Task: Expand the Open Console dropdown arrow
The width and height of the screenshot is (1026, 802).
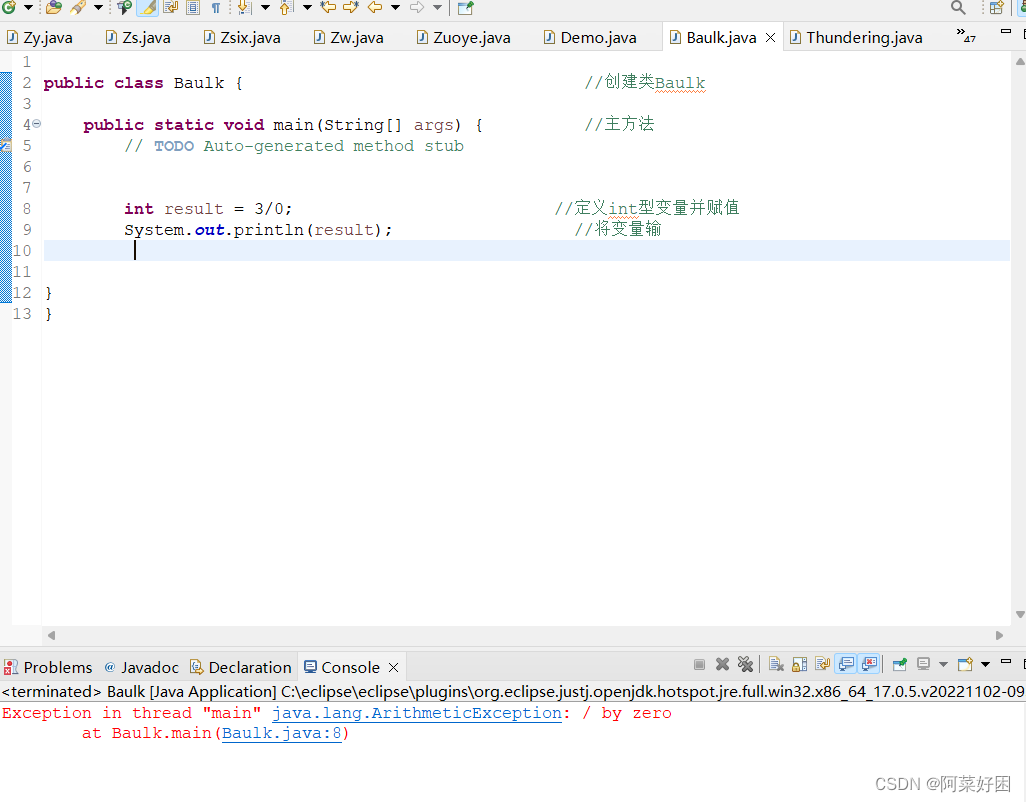Action: coord(985,665)
